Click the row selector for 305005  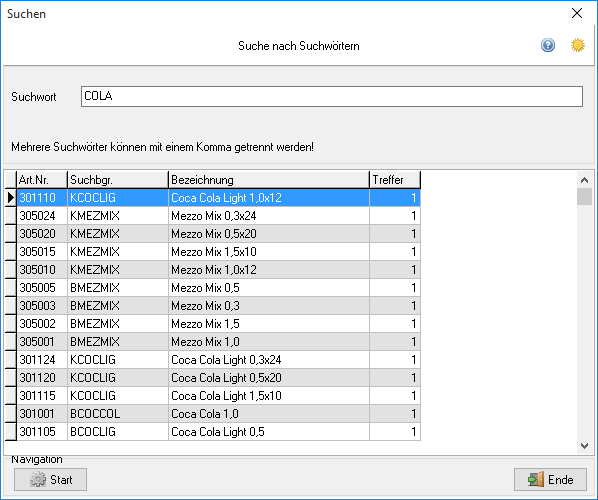[x=11, y=288]
